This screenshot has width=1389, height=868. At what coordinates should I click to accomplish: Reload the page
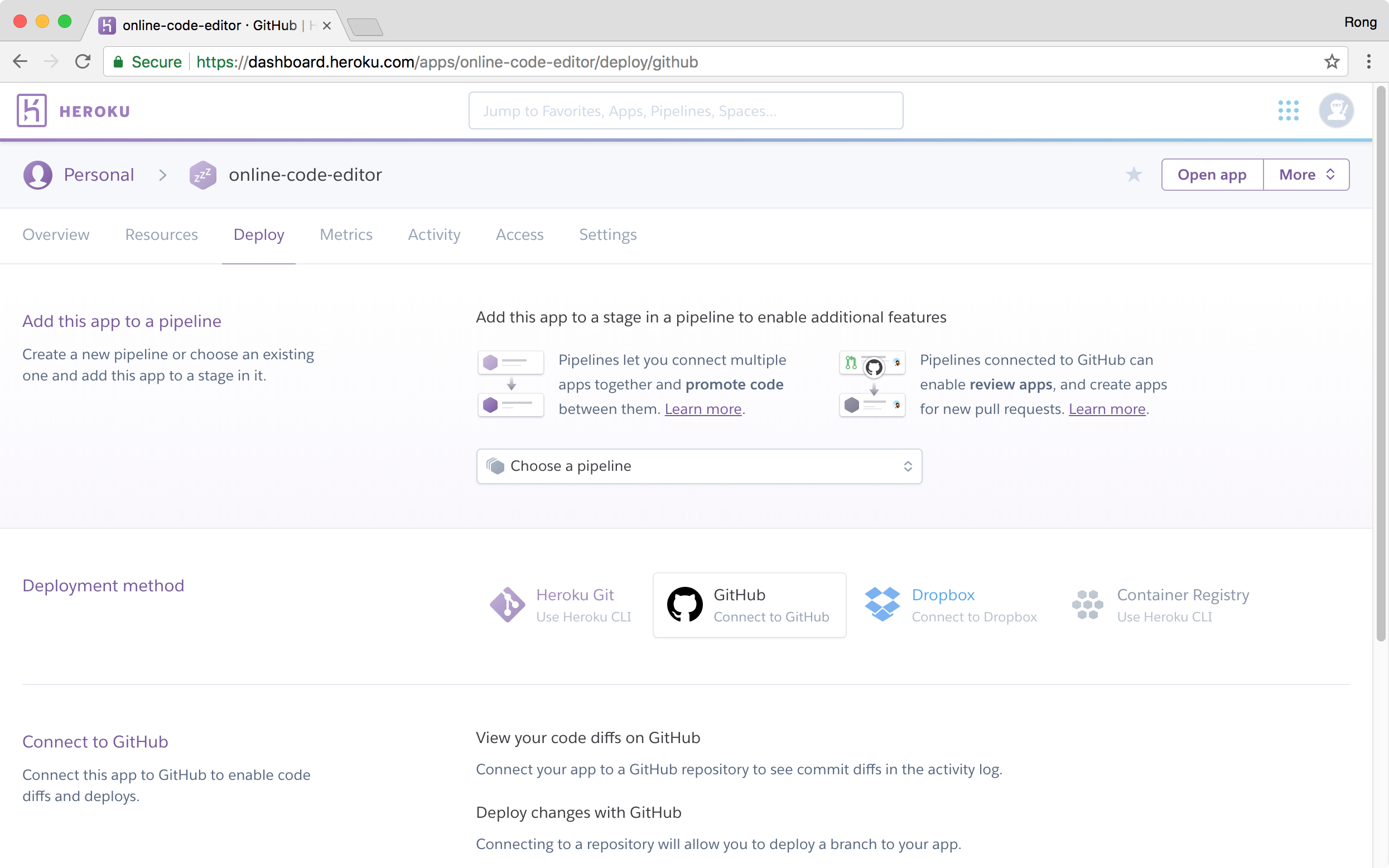click(83, 61)
